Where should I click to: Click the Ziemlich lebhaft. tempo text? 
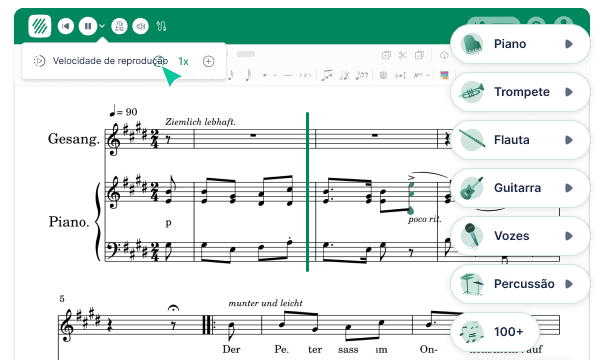coord(200,122)
